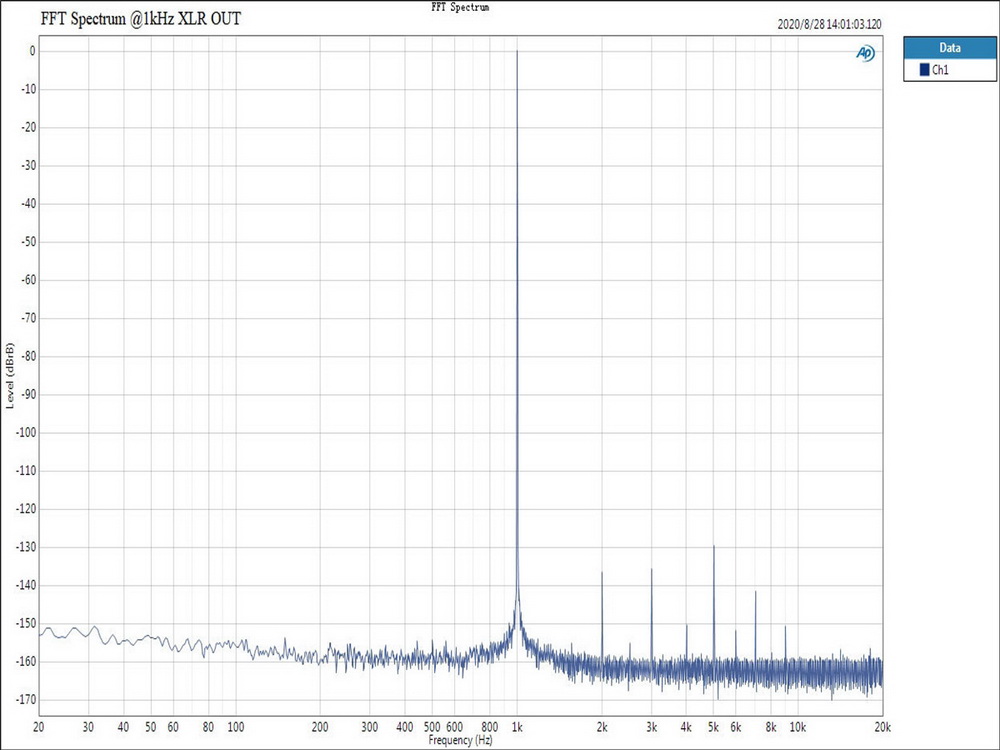
Task: Select the Data panel header
Action: click(x=948, y=47)
